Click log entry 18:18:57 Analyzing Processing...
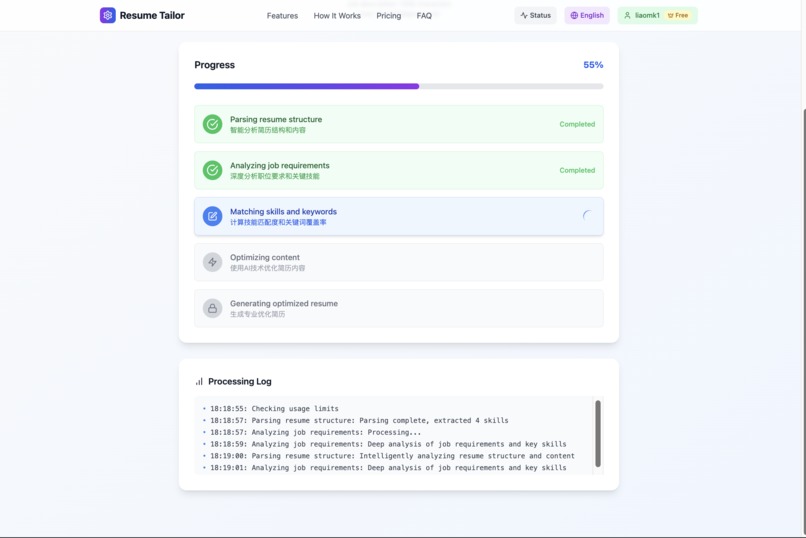 (315, 432)
